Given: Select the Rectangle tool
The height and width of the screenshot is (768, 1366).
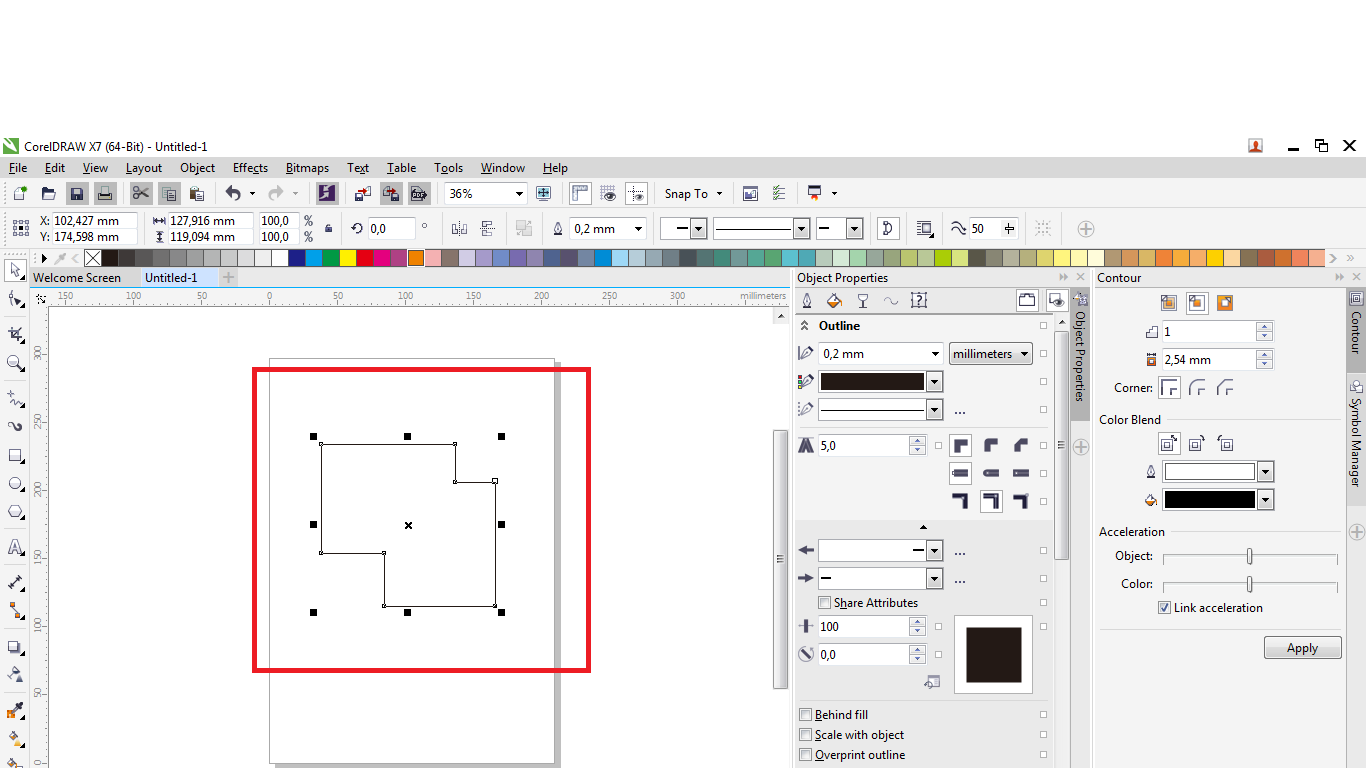Looking at the screenshot, I should point(16,456).
